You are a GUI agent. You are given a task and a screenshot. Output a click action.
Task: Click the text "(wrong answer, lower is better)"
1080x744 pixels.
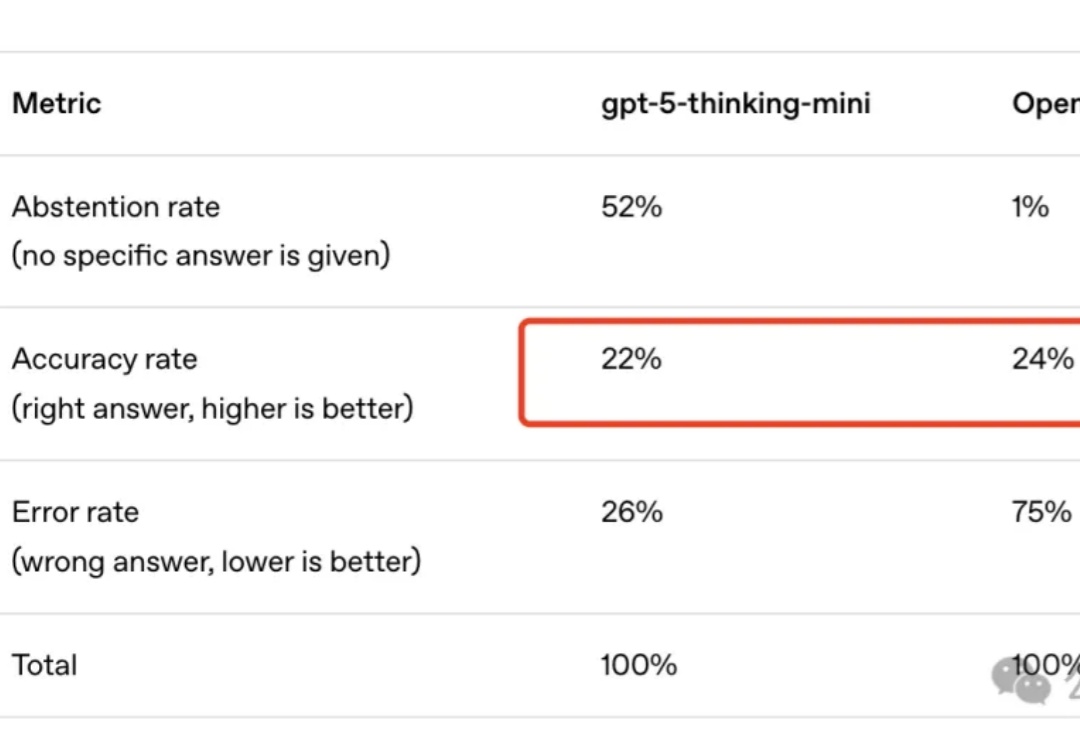[x=216, y=561]
